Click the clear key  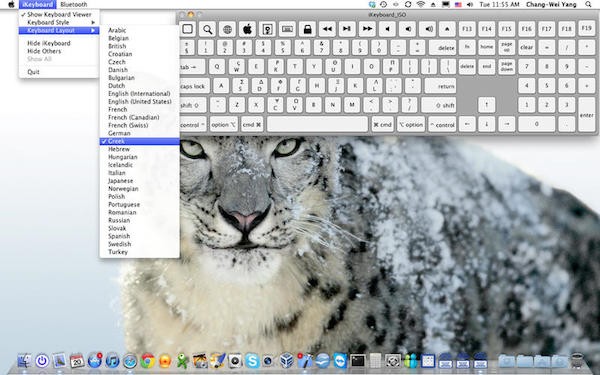click(x=527, y=47)
